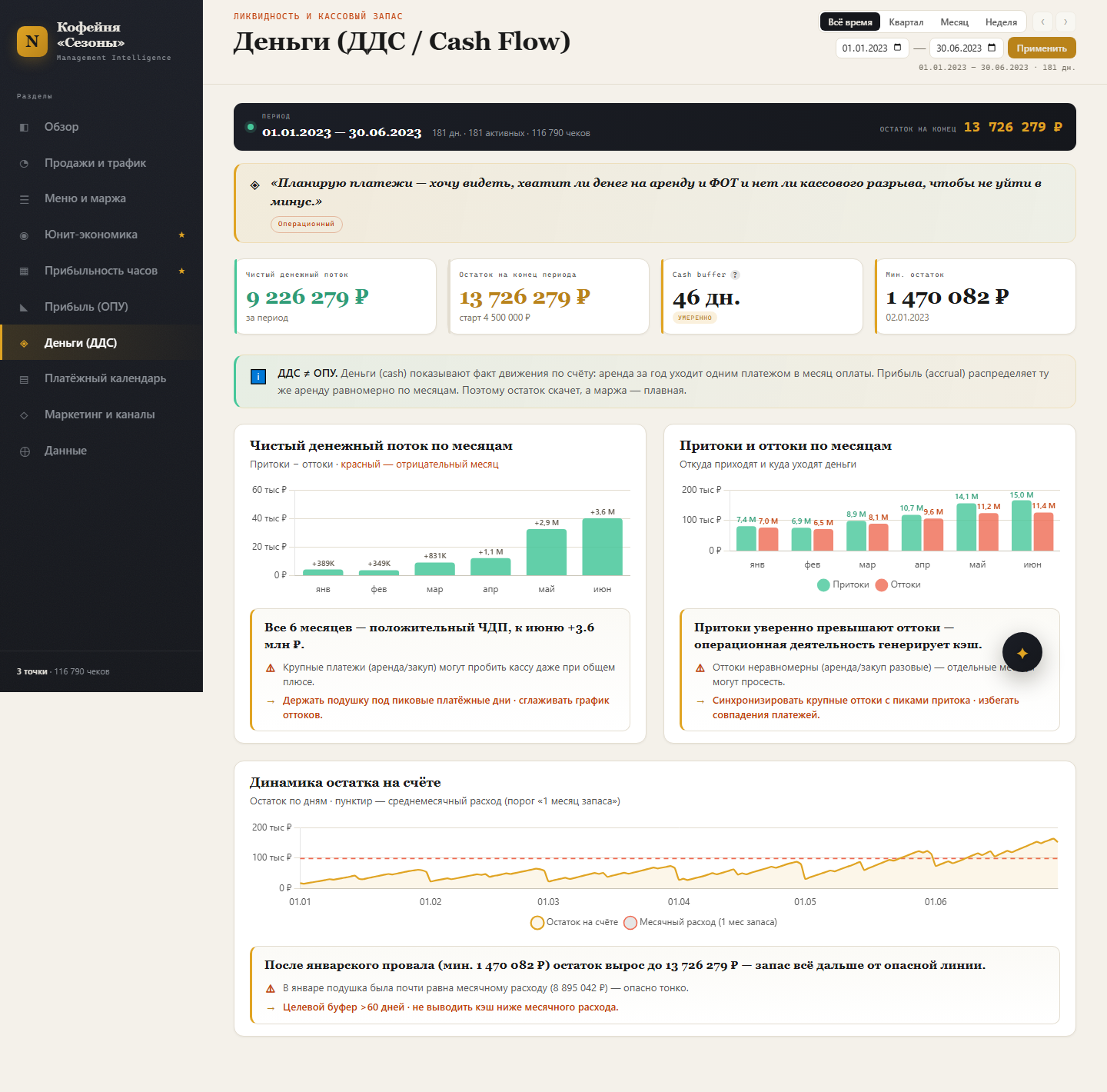Open Маркетинг и каналы section
The height and width of the screenshot is (1092, 1107).
[101, 414]
